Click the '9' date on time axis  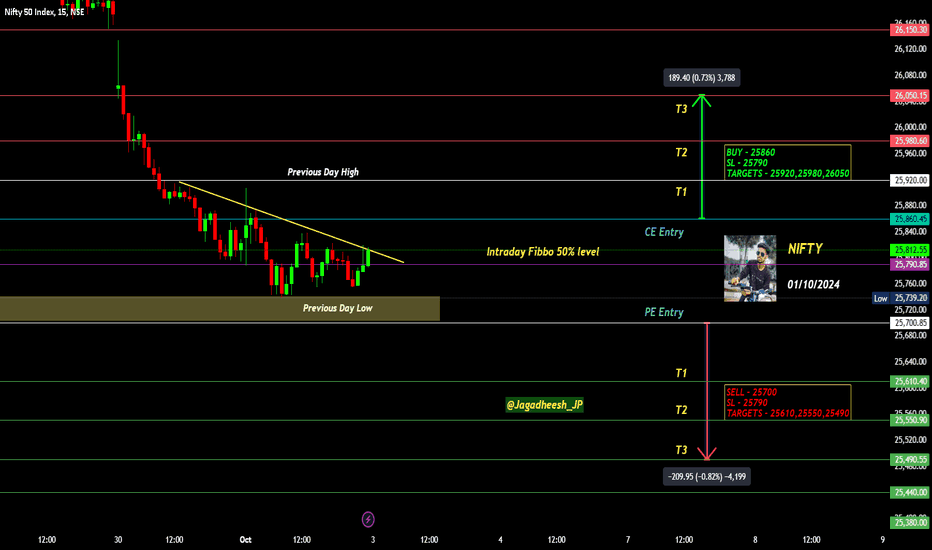tap(883, 540)
